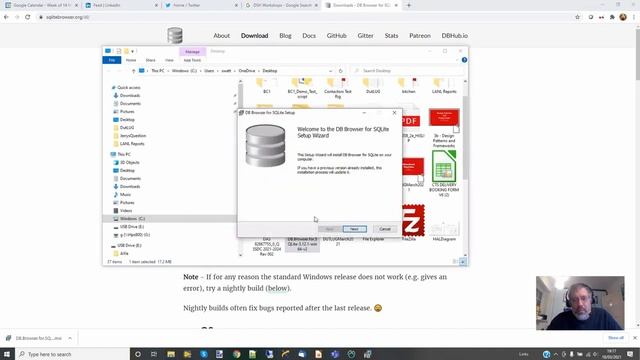The image size is (640, 360).
Task: Select the 3b Design Patterns and Frameworks file
Action: point(444,128)
